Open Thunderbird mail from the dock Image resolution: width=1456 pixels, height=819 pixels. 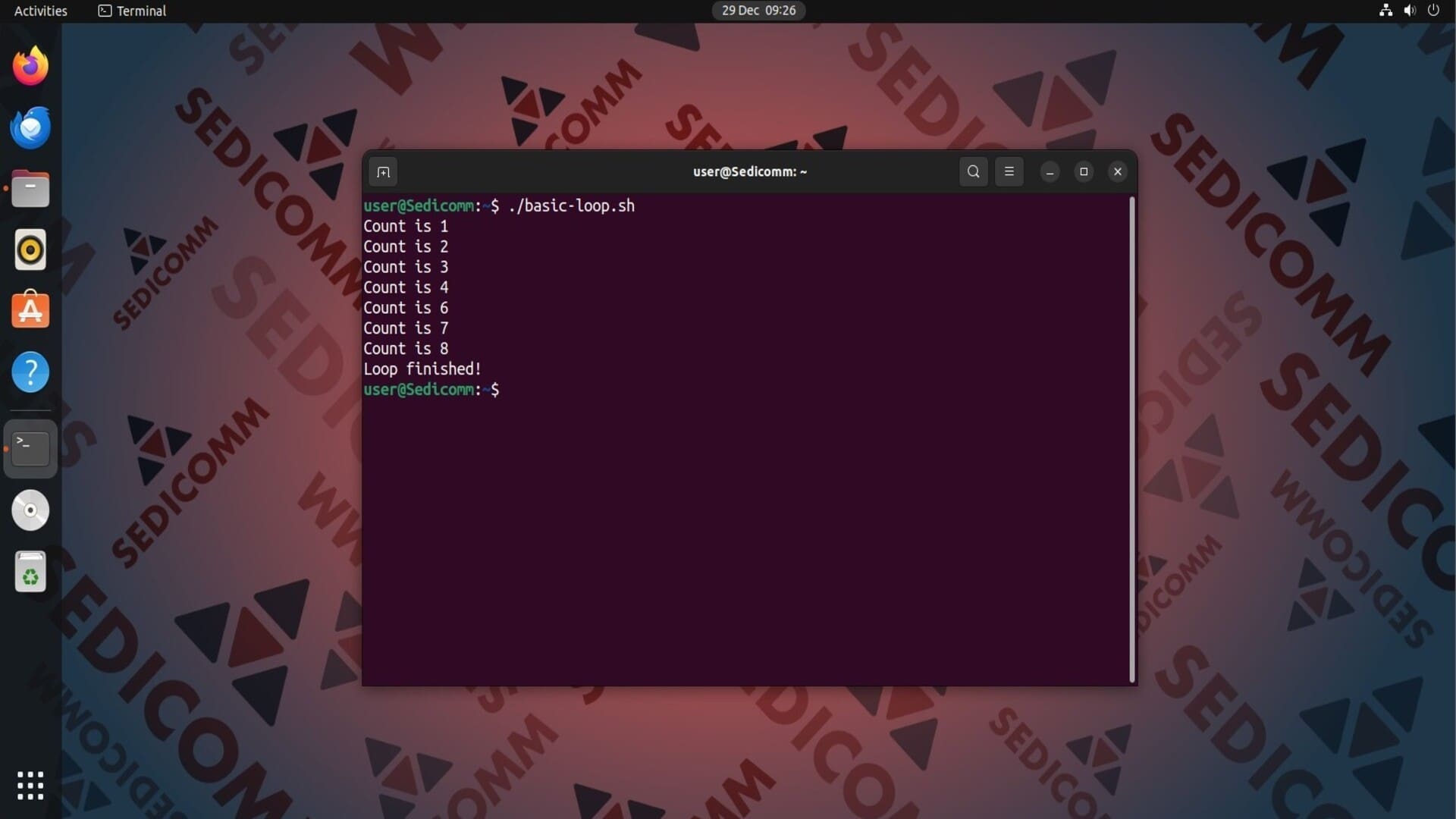[30, 127]
